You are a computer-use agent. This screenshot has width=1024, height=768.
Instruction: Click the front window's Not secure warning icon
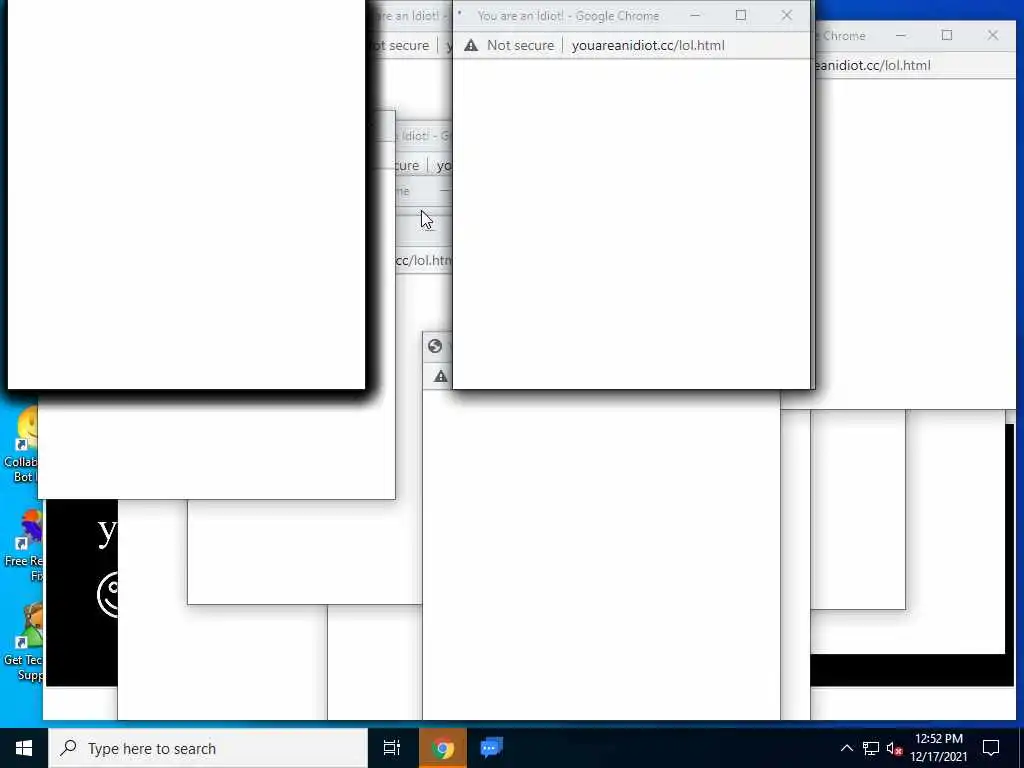point(471,45)
